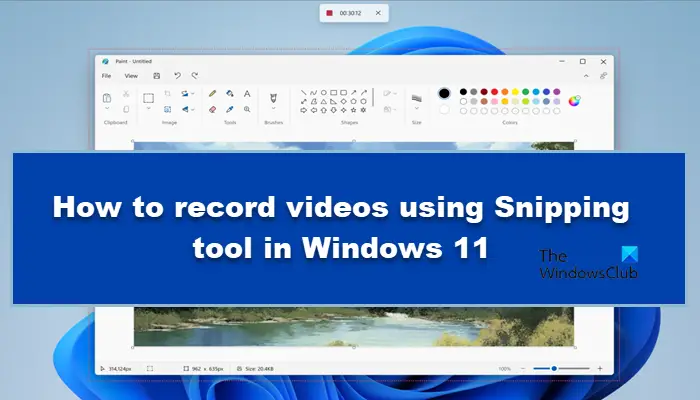
Task: Open the Edit colors rainbow wheel
Action: pos(574,101)
